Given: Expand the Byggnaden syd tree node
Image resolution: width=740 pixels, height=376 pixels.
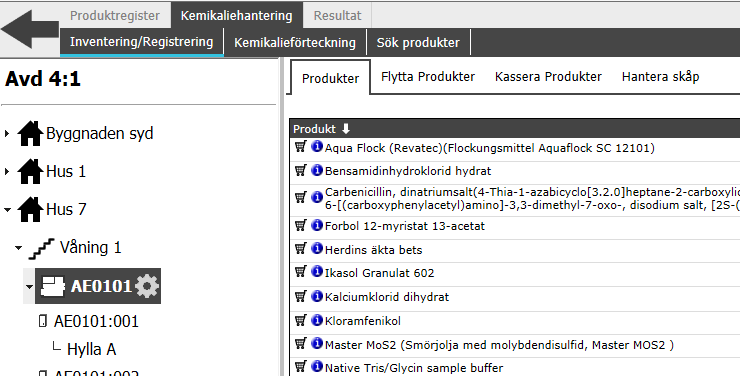Looking at the screenshot, I should (x=7, y=134).
